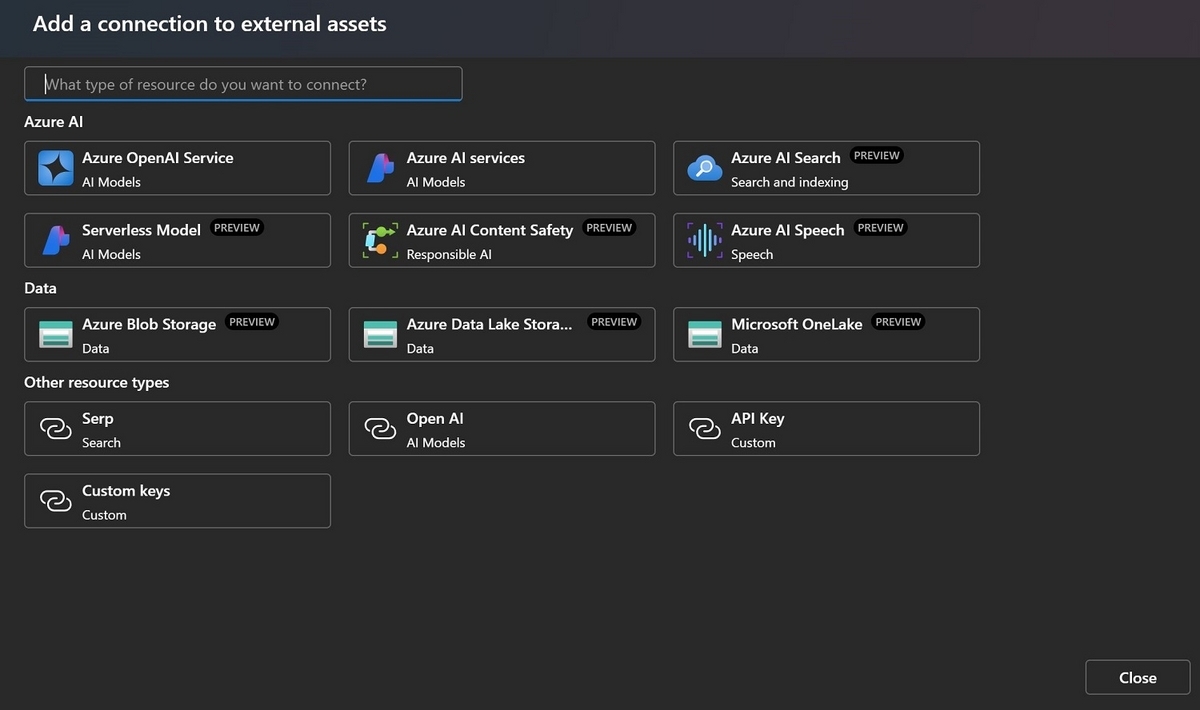Click the 'Custom' subtitle under API Key
Screen dimensions: 1200x710
[753, 442]
